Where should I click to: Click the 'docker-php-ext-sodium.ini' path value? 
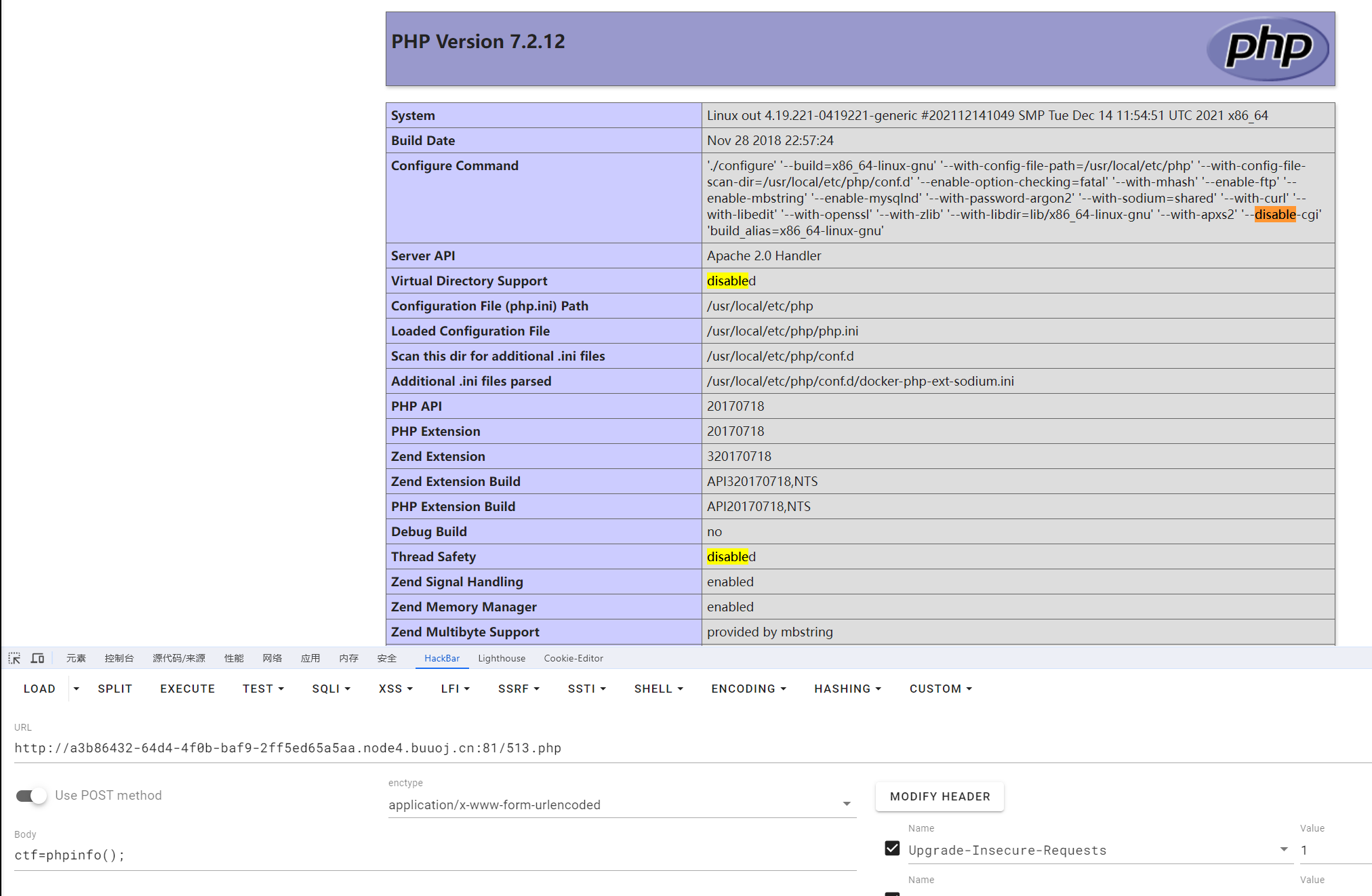pos(860,381)
